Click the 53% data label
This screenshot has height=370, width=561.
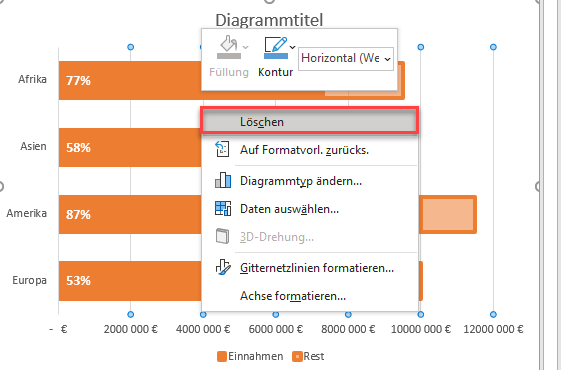(78, 281)
